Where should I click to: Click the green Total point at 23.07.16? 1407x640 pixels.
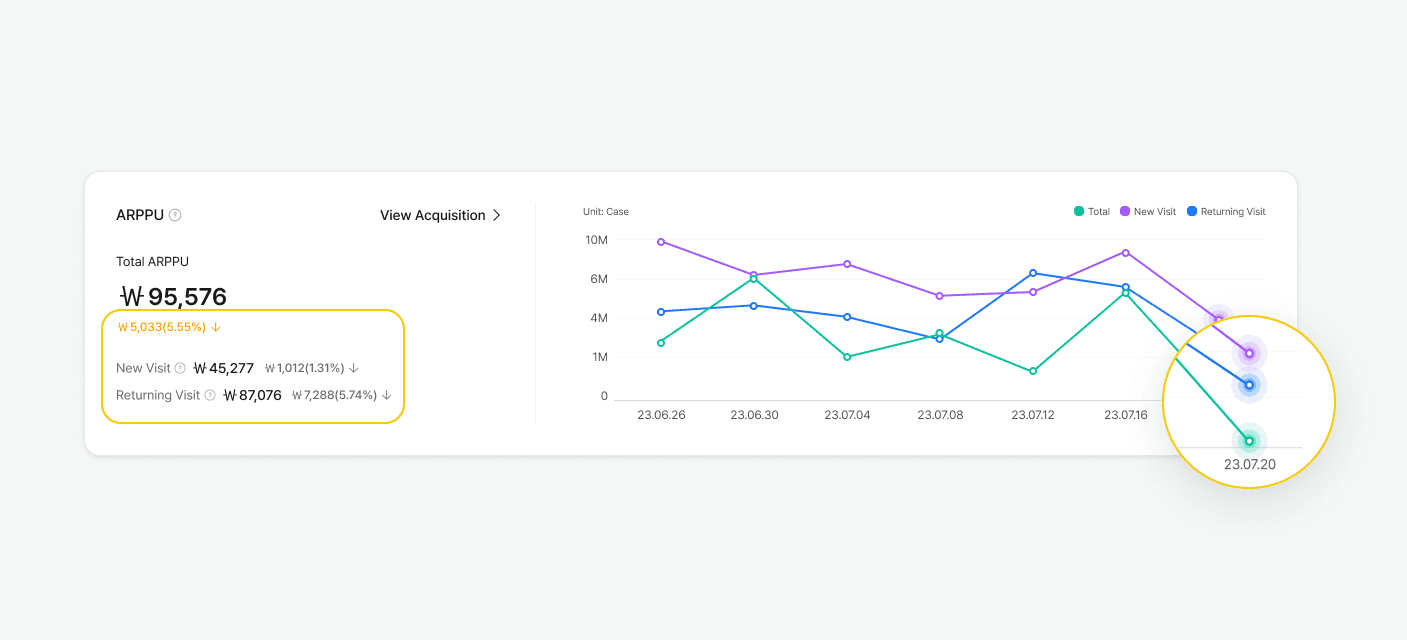point(1126,293)
